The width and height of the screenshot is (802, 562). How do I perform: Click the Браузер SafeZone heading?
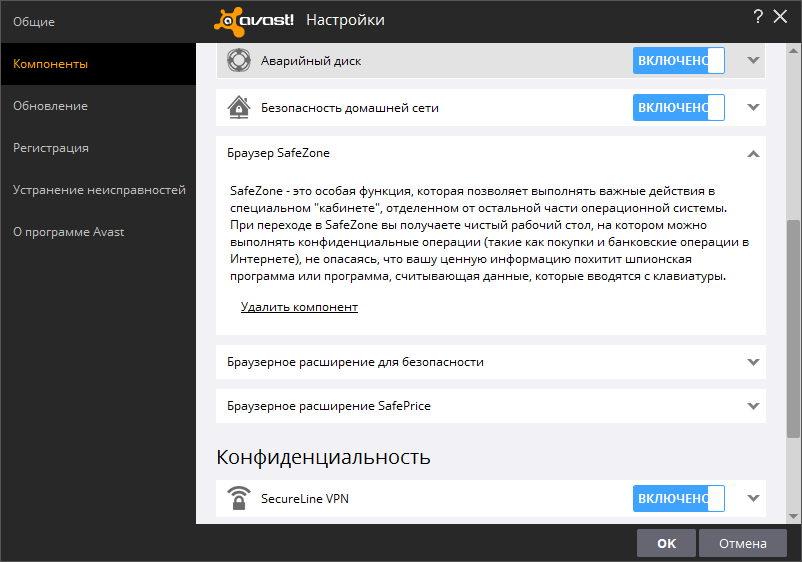(278, 153)
